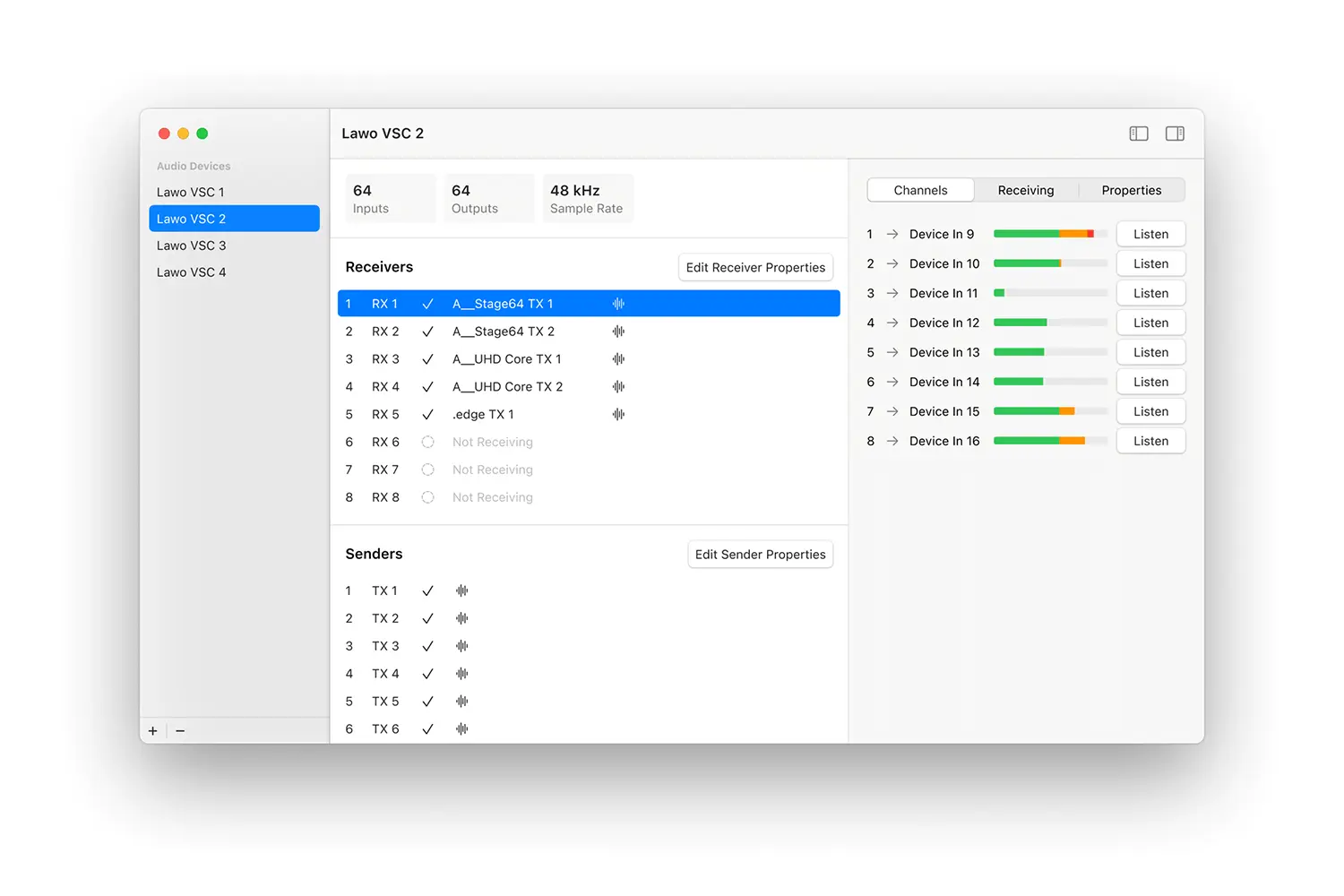This screenshot has height=896, width=1344.
Task: Toggle the RX 5 checkmark
Action: pyautogui.click(x=428, y=415)
